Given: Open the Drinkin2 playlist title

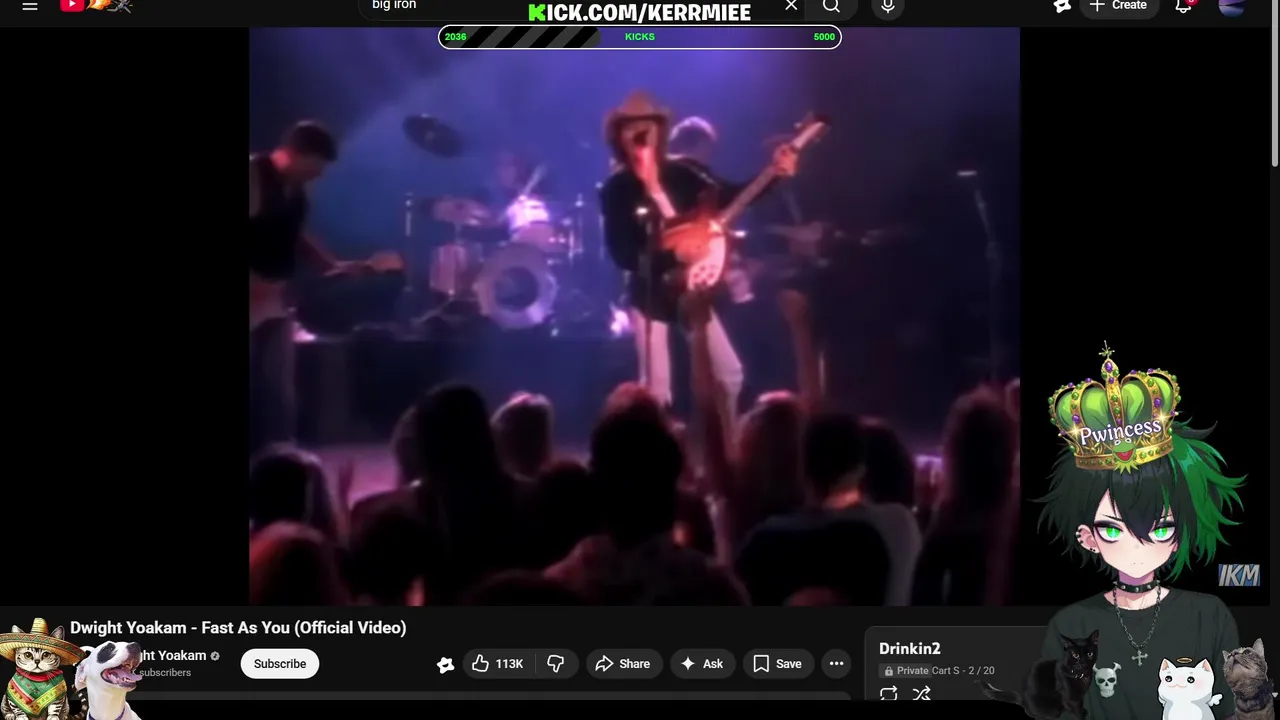Looking at the screenshot, I should coord(910,649).
